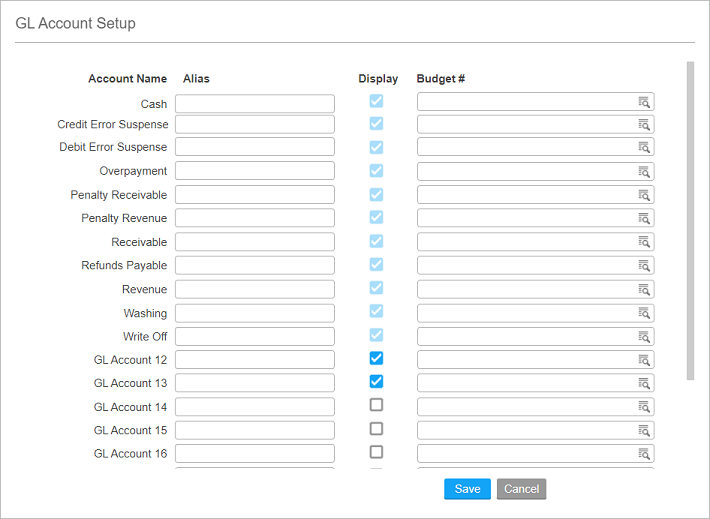Image resolution: width=710 pixels, height=519 pixels.
Task: Cancel the GL Account Setup dialog
Action: click(521, 489)
